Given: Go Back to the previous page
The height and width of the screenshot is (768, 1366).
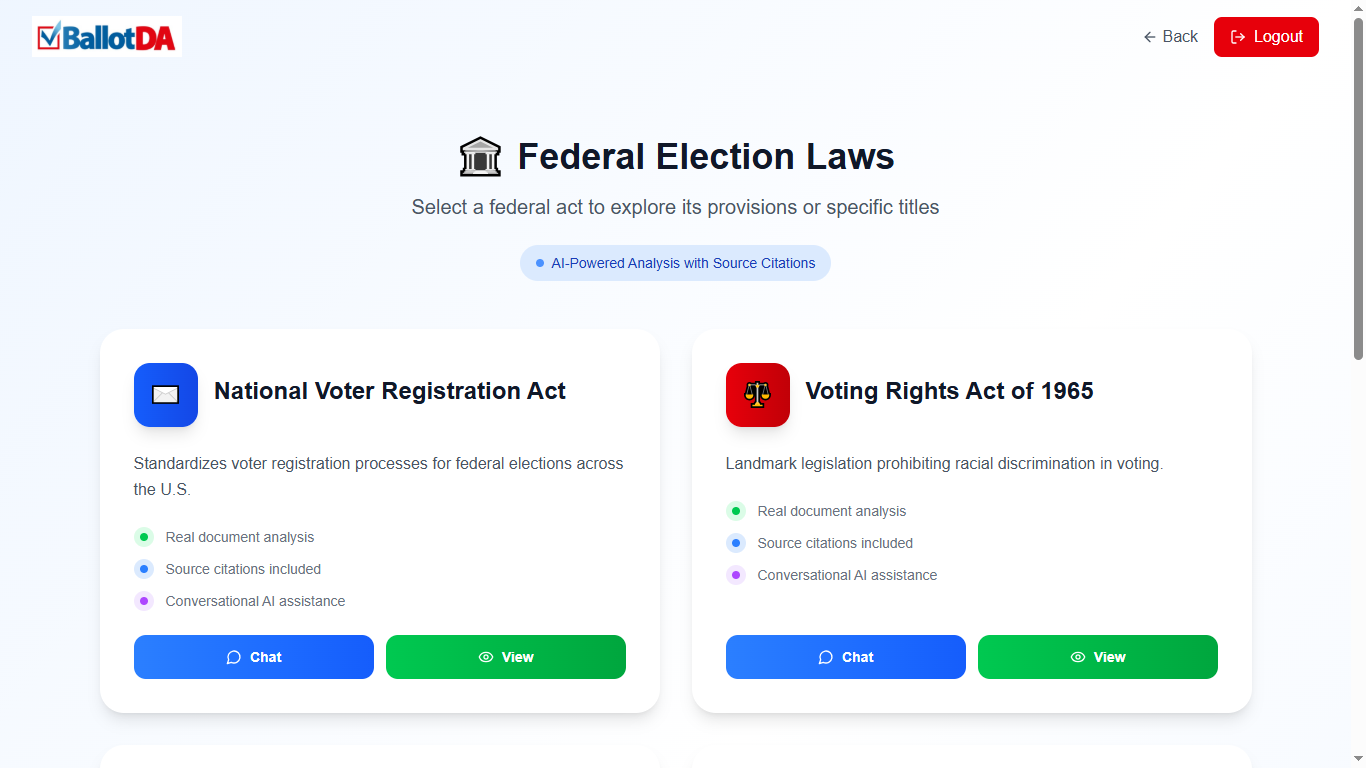Looking at the screenshot, I should point(1171,37).
